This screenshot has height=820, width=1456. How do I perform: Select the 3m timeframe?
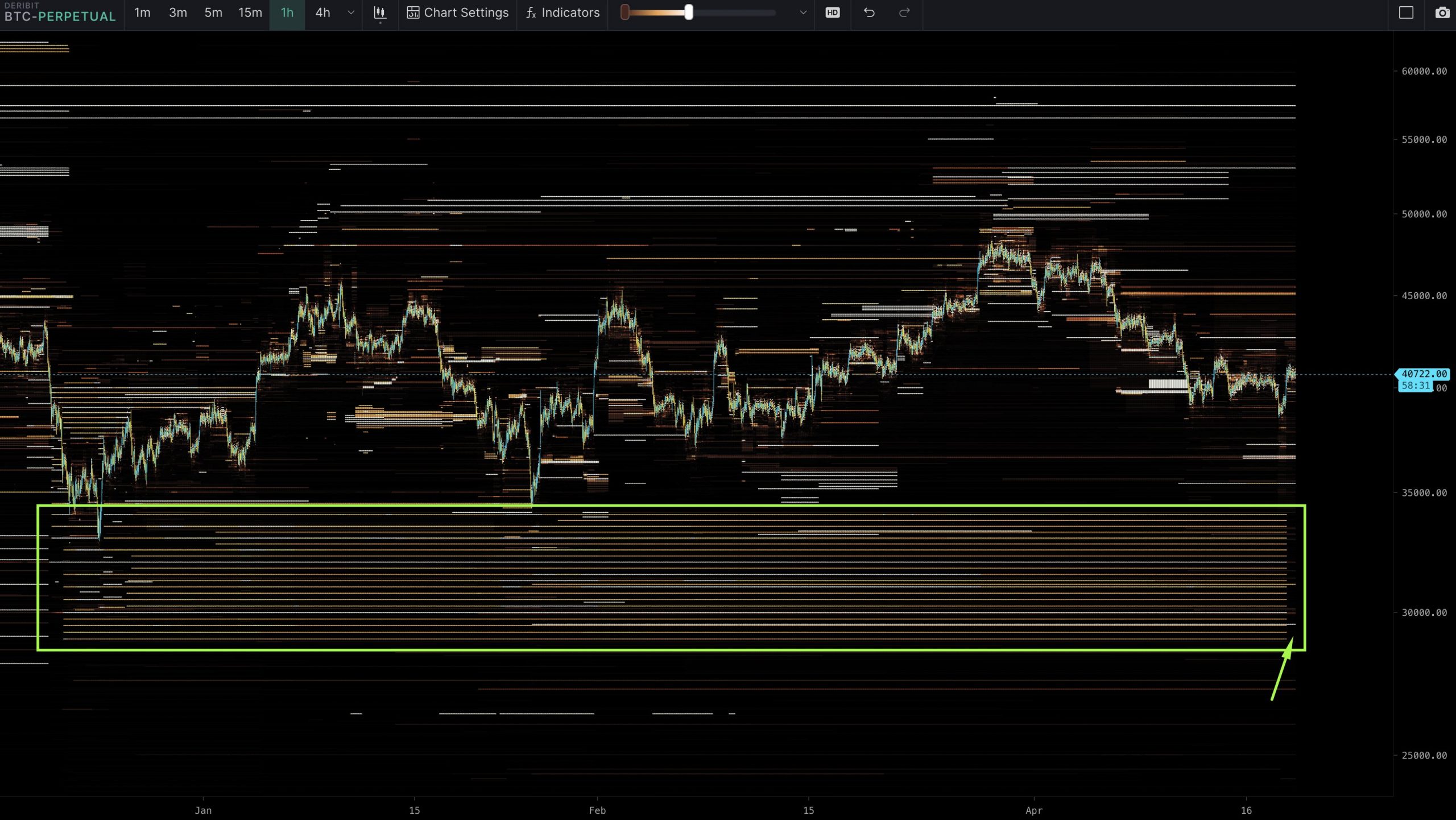tap(177, 13)
